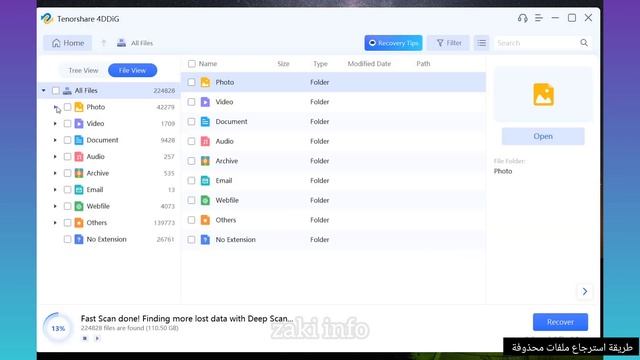
Task: Collapse preview pane with right chevron
Action: click(584, 291)
